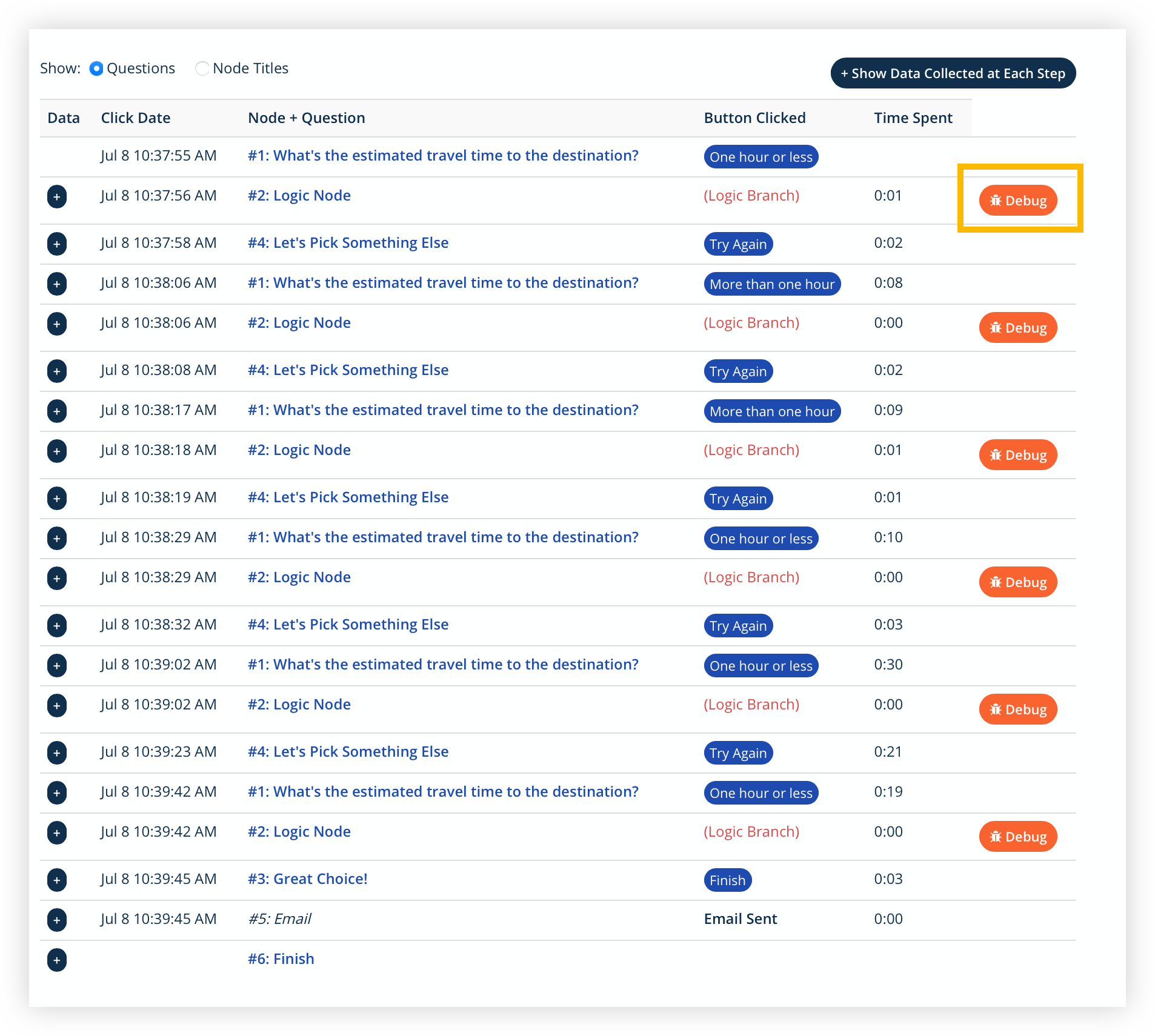Expand data for 10:38:06 AM Logic Node row
This screenshot has width=1155, height=1036.
click(57, 324)
